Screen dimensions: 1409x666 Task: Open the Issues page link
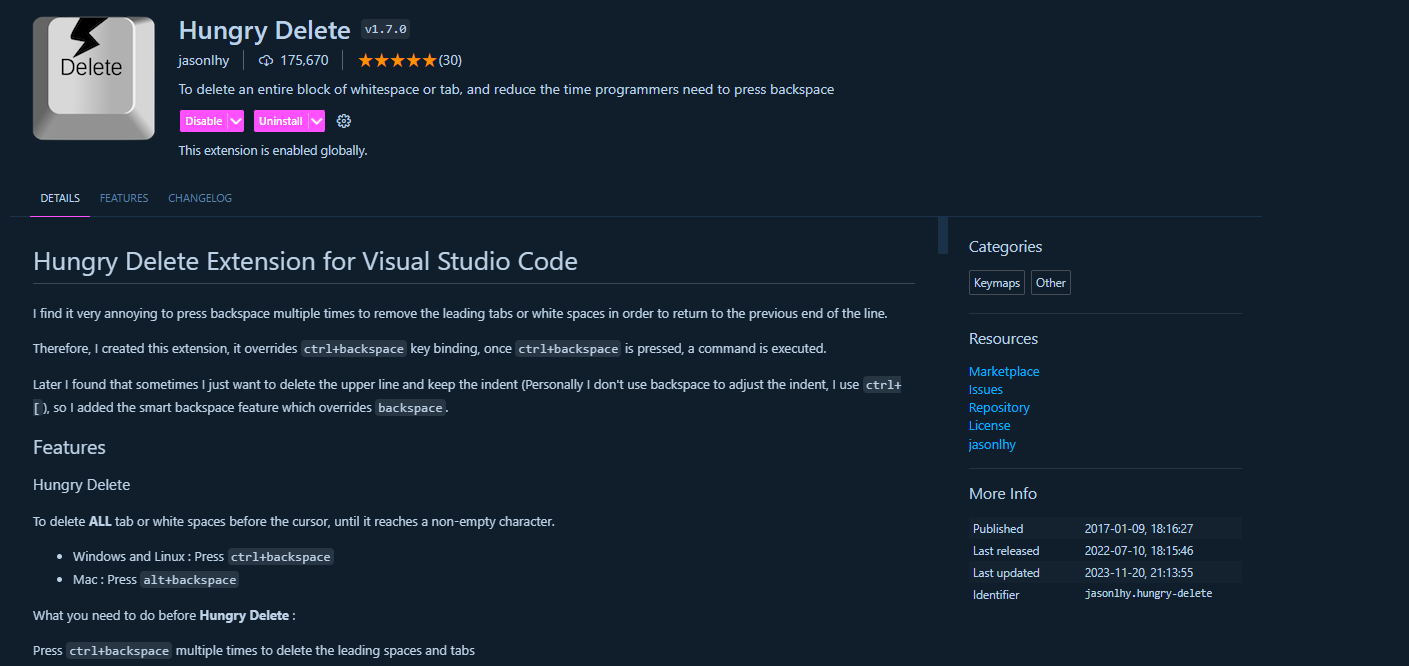[x=985, y=389]
